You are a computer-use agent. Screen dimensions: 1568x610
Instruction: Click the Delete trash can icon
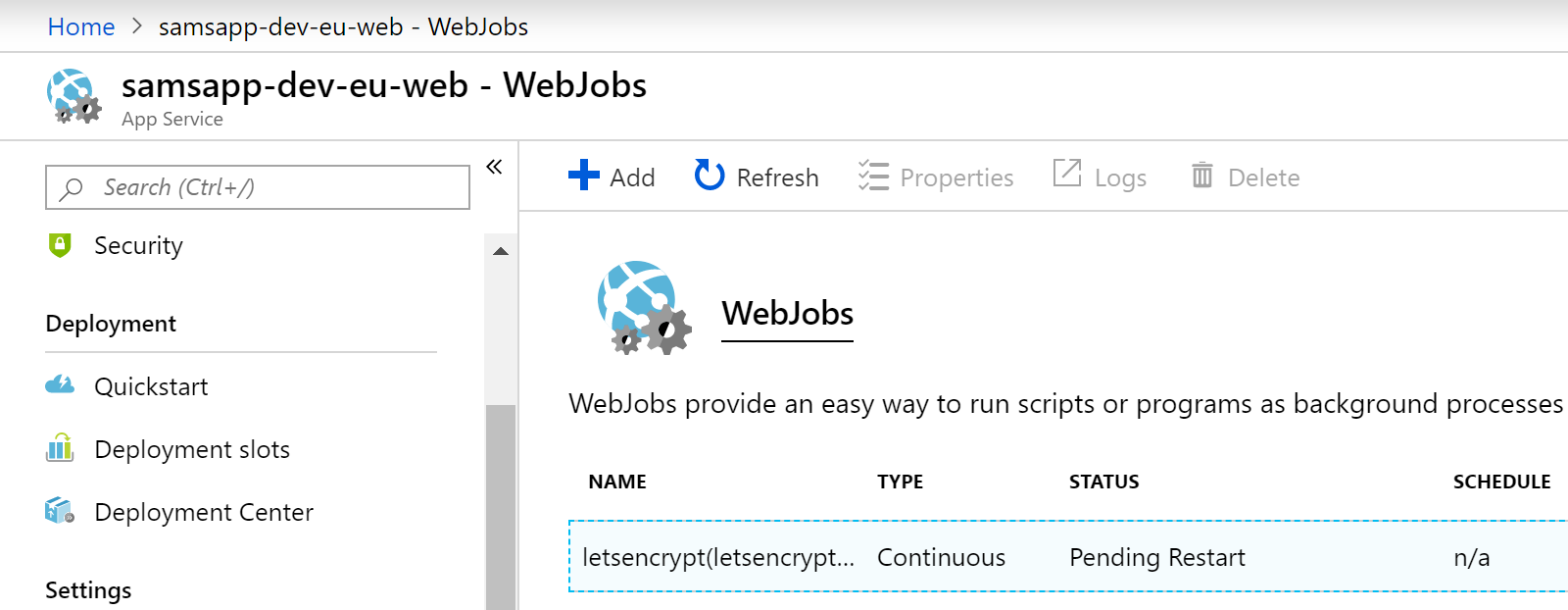click(x=1202, y=176)
